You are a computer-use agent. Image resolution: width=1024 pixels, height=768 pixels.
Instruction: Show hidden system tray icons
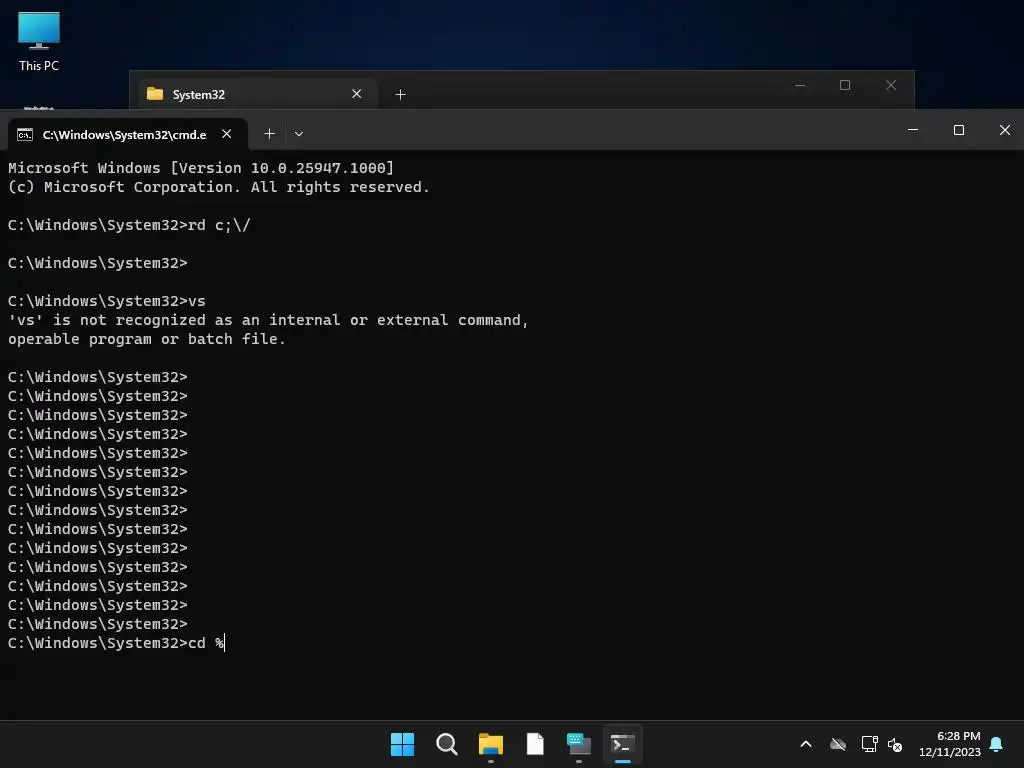tap(806, 744)
